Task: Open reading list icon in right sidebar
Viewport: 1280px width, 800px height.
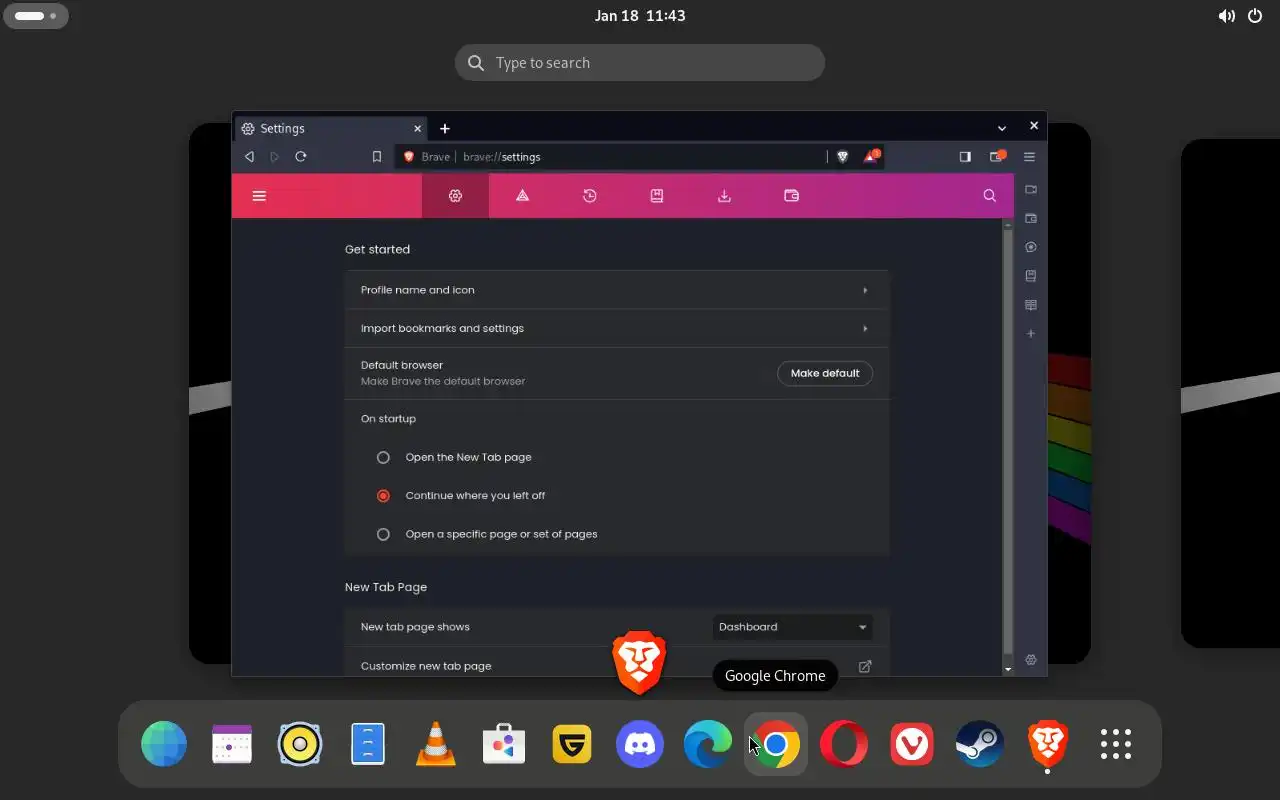Action: (1031, 305)
